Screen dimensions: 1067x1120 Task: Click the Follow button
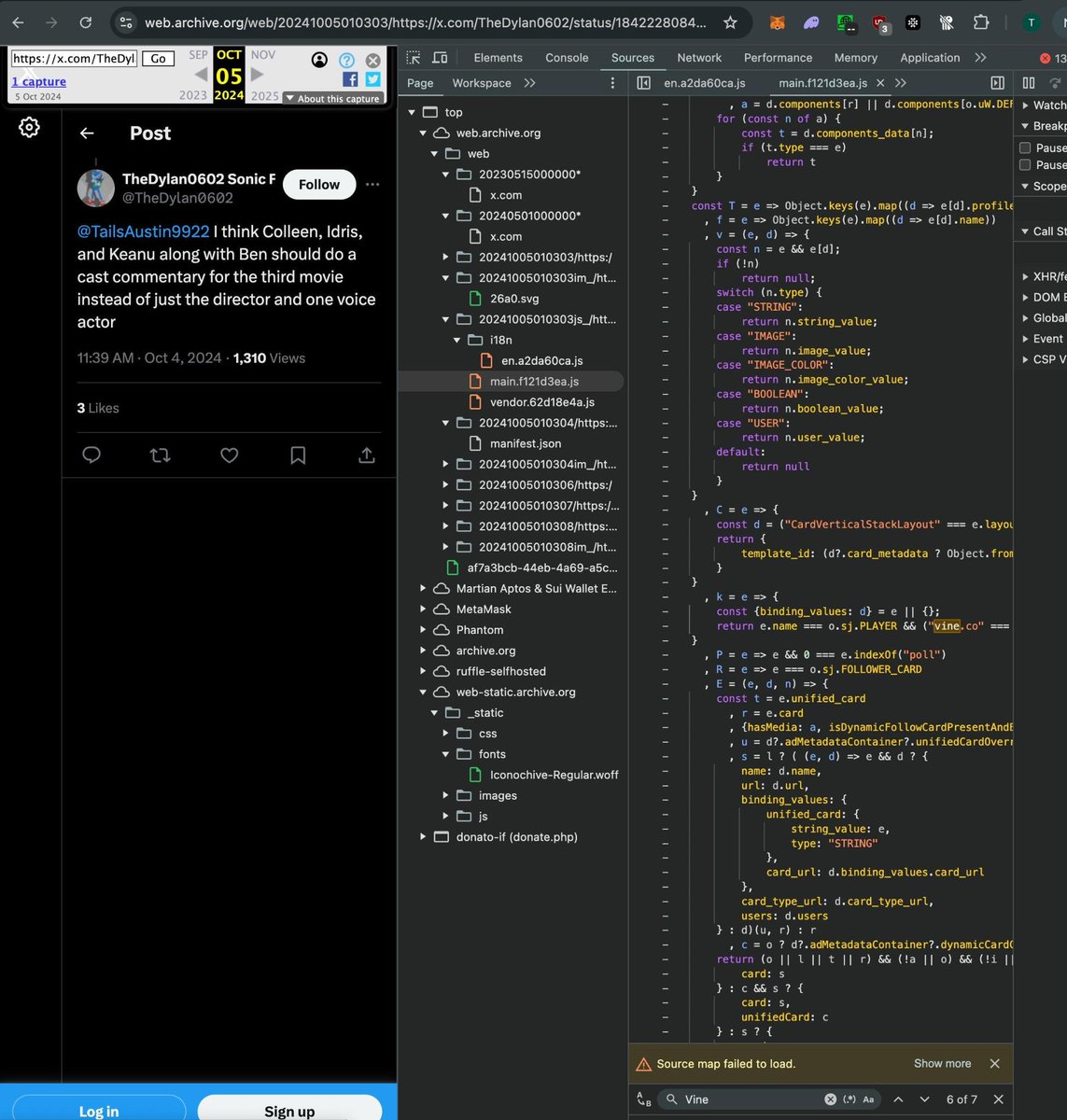point(319,185)
